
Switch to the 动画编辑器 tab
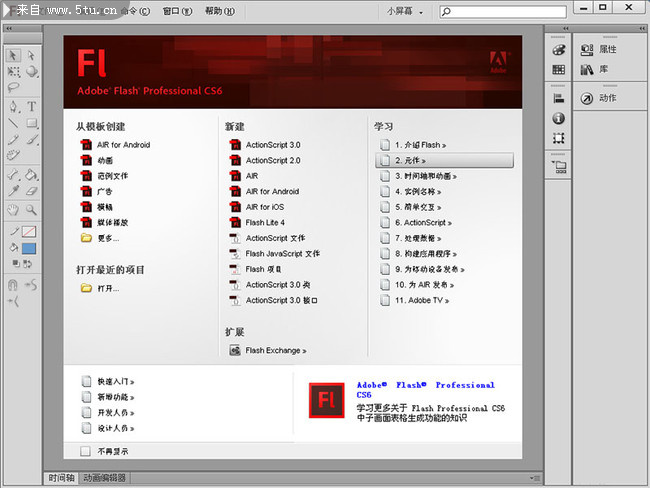(x=104, y=478)
